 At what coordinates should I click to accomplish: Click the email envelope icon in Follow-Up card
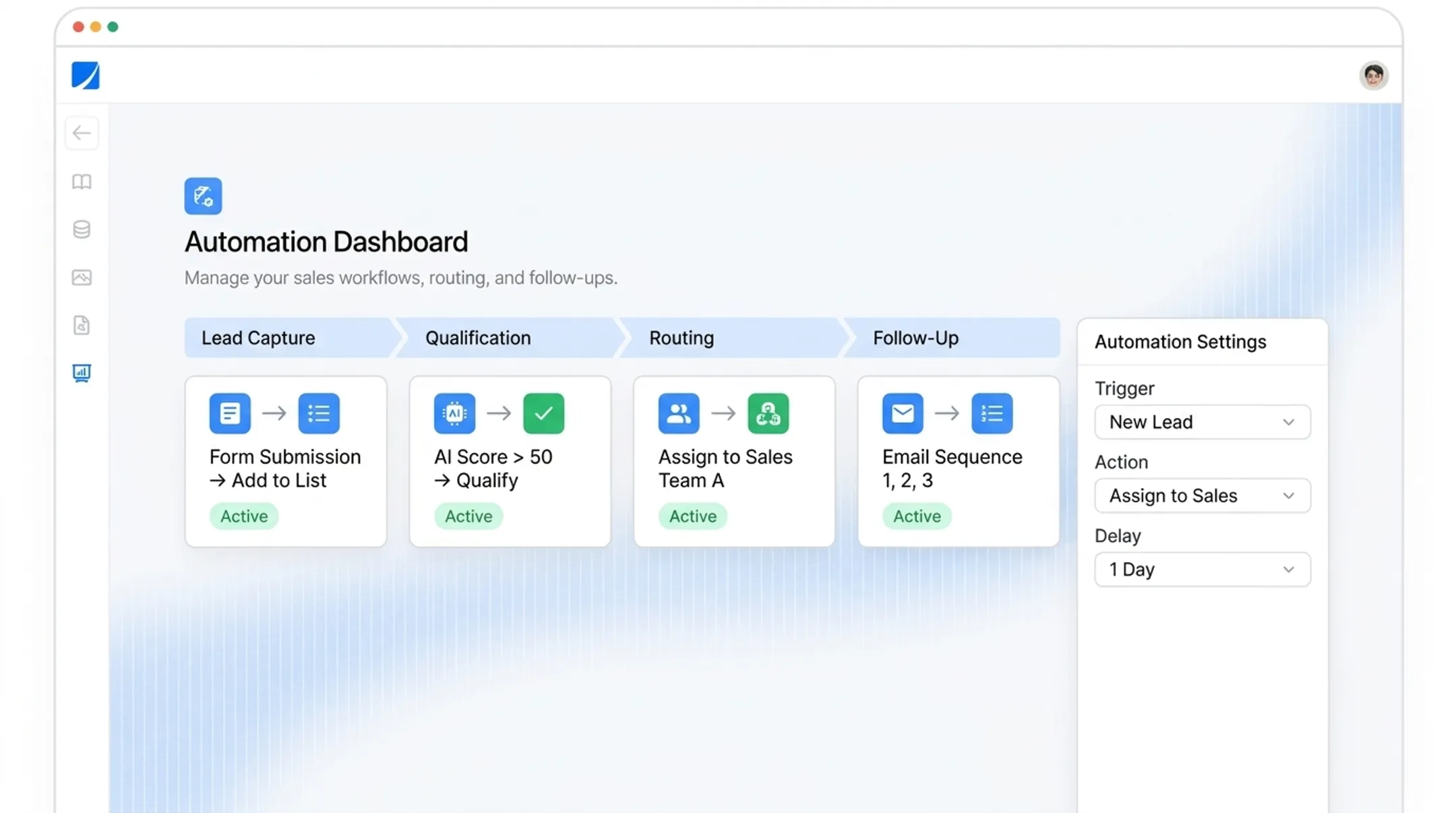point(903,413)
